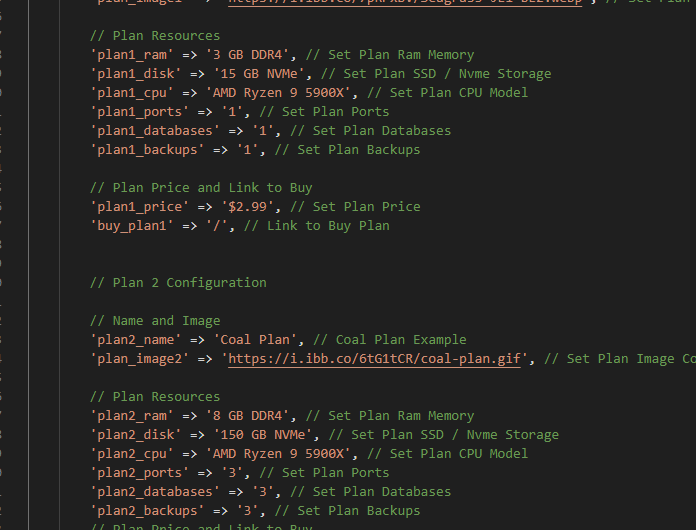
Task: Place cursor on the 'buy_plan1' key
Action: coord(128,226)
